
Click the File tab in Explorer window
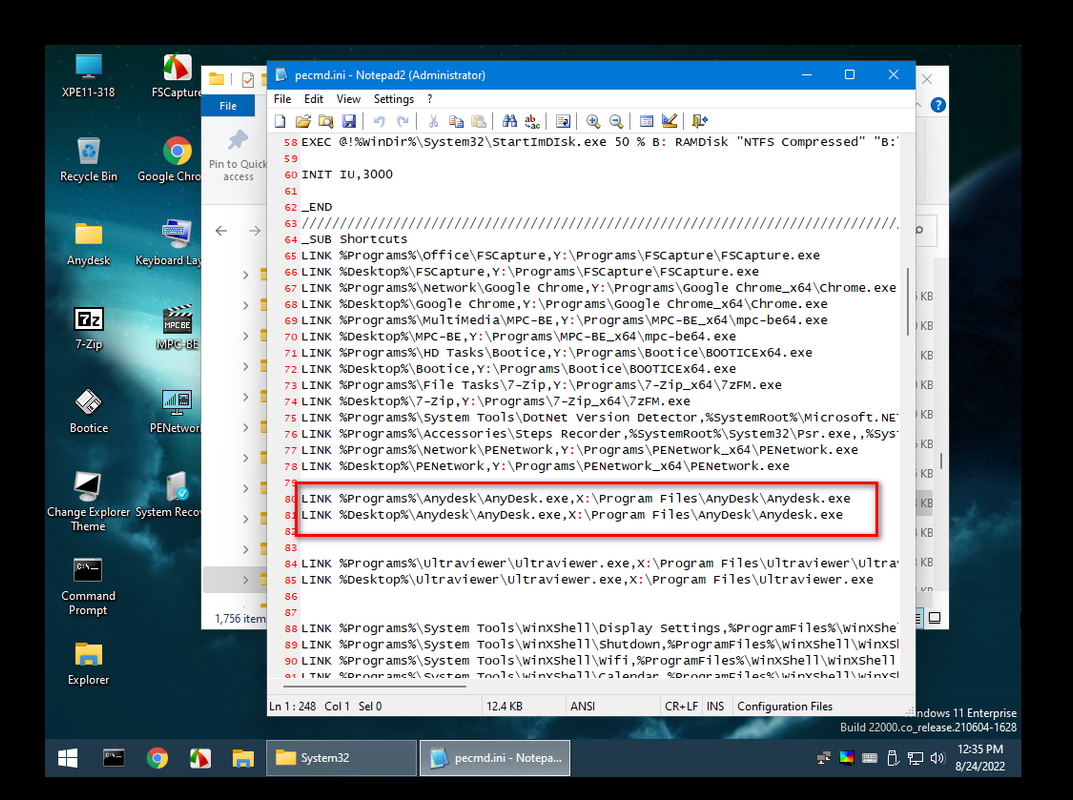(228, 105)
